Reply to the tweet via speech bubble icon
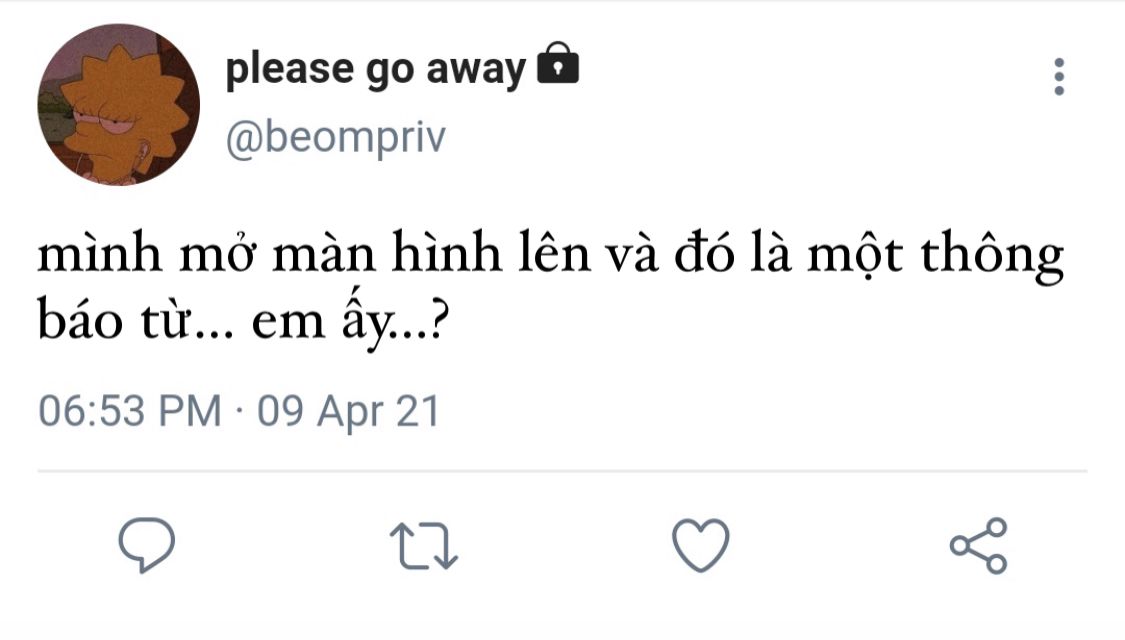 [146, 544]
